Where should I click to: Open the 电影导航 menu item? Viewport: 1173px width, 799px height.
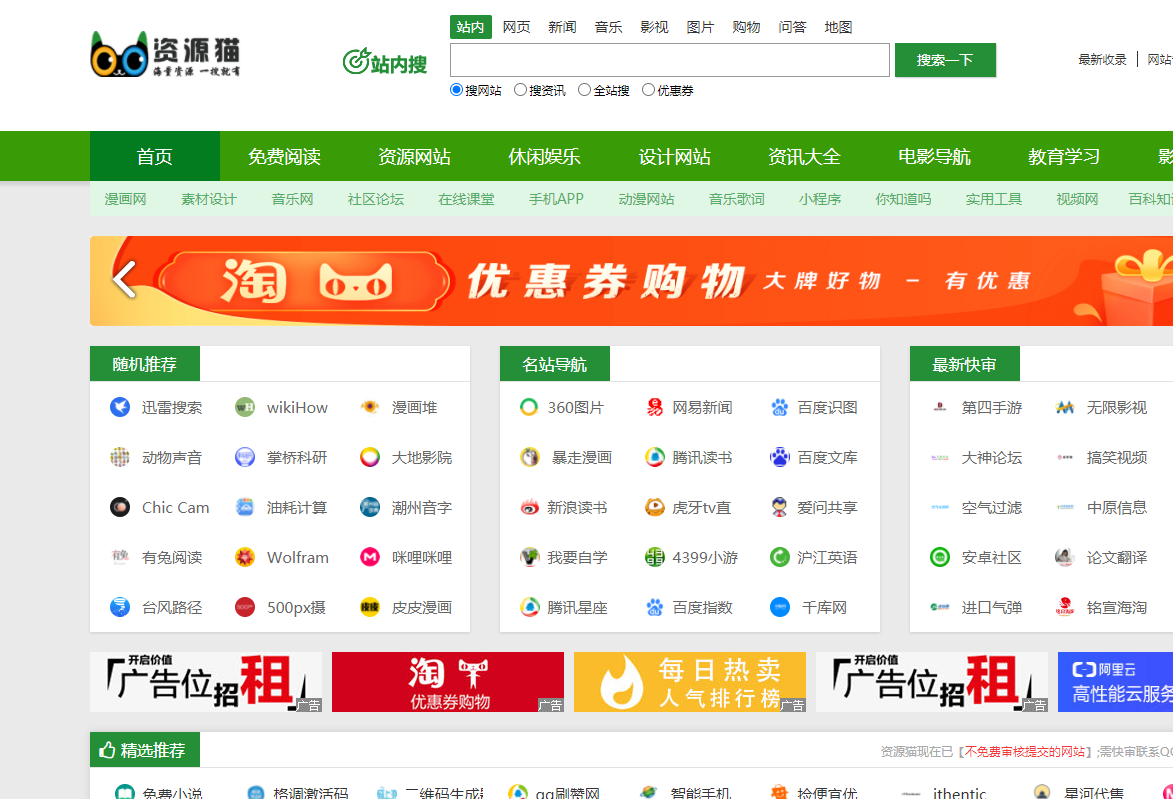934,156
